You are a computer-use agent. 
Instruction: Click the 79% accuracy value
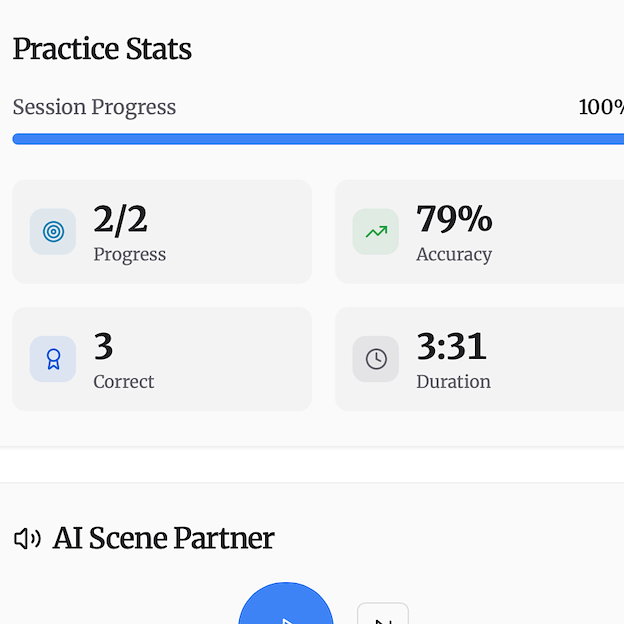[454, 219]
